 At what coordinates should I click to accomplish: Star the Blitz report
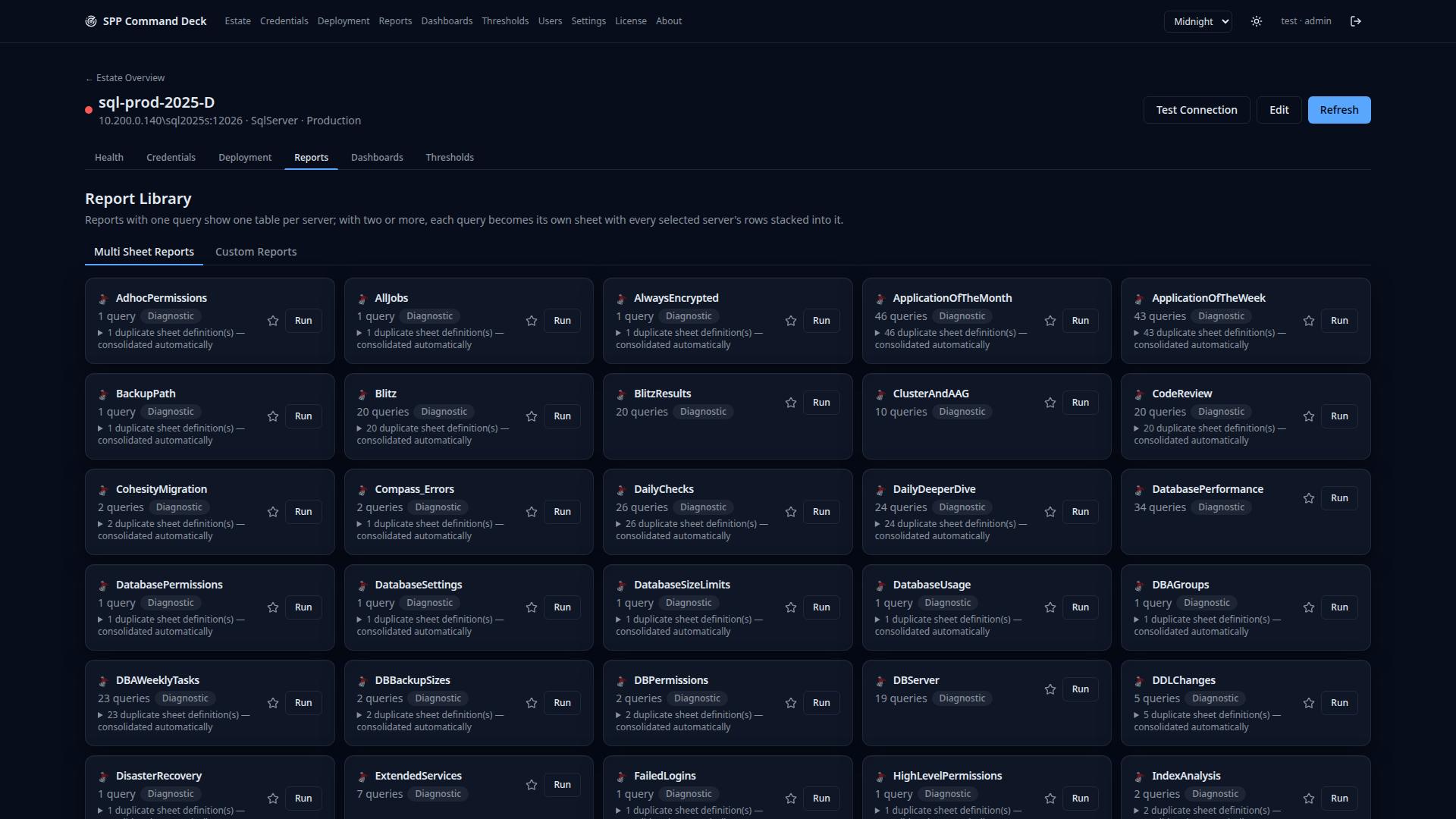(532, 416)
